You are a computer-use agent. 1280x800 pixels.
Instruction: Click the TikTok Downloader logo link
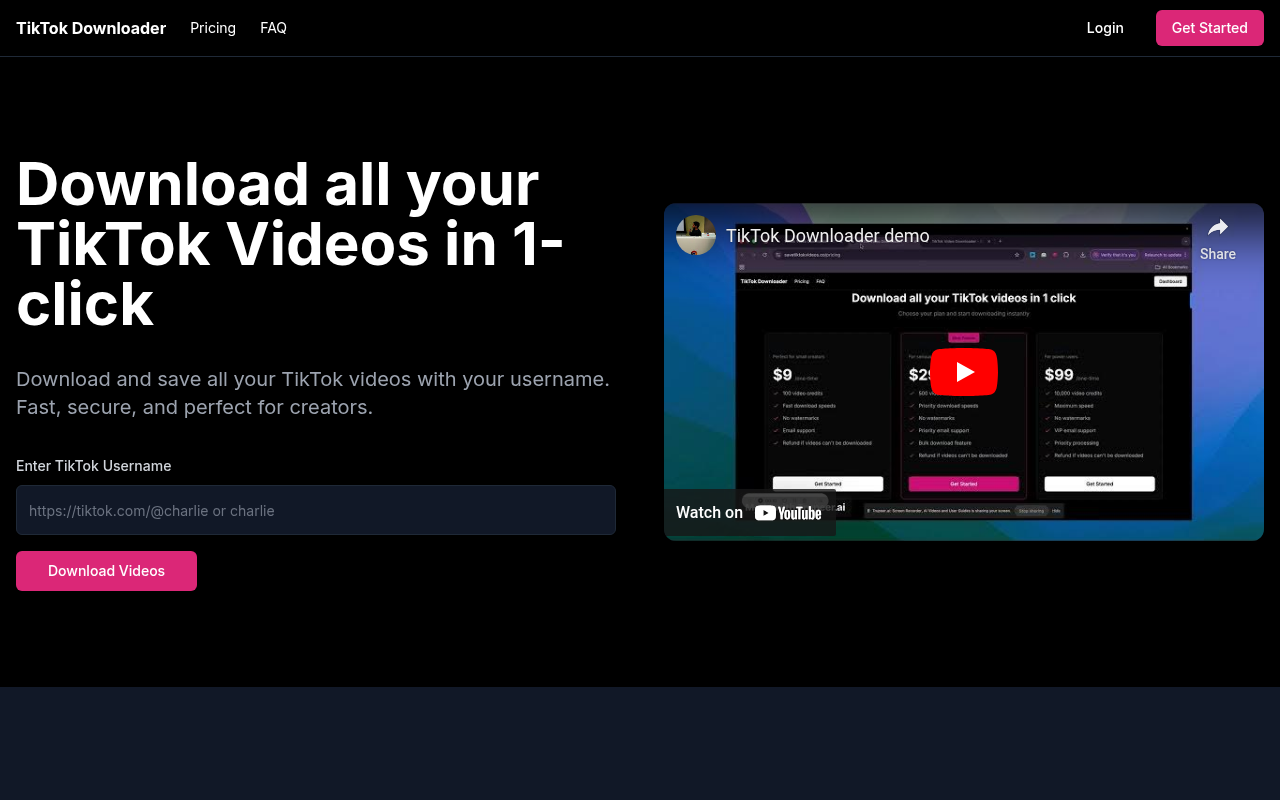pyautogui.click(x=91, y=28)
